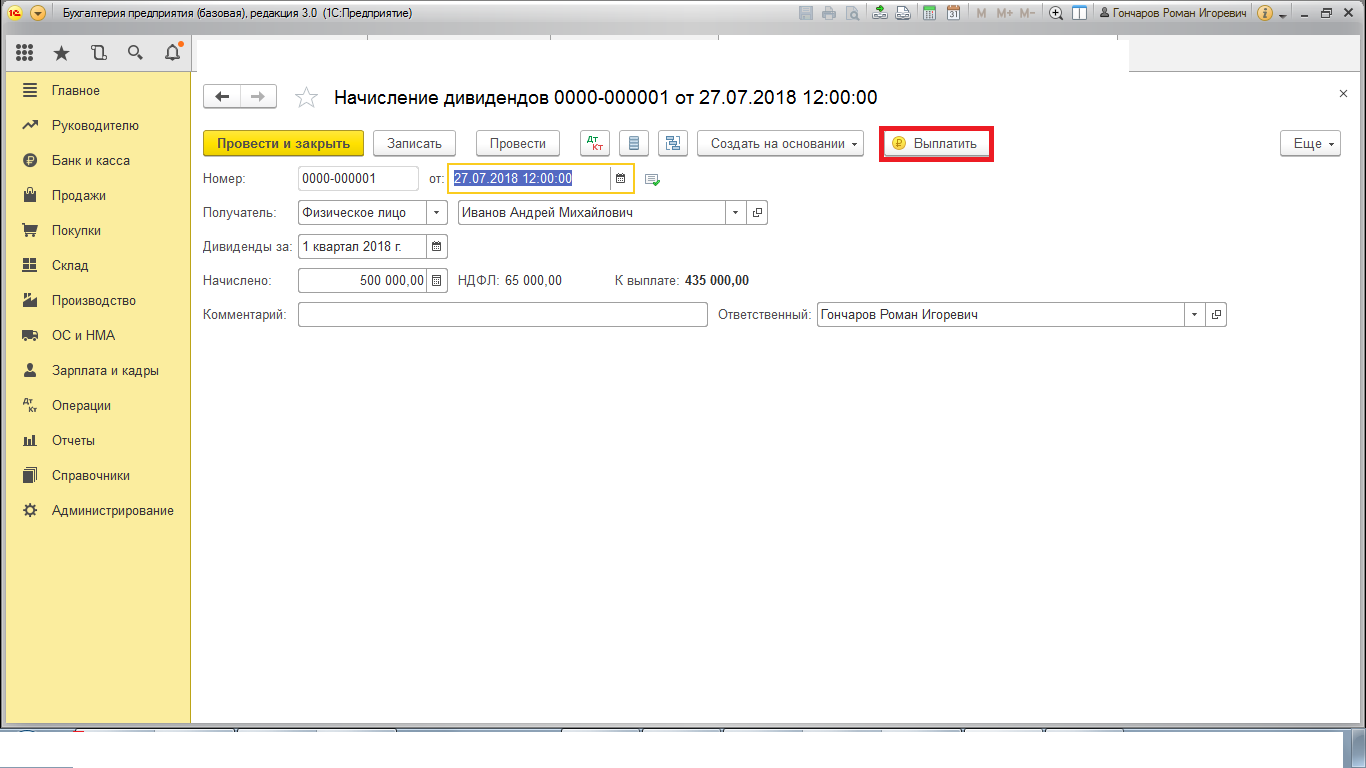Click the Go To Link icon in title bar
This screenshot has height=768, width=1366.
(902, 13)
